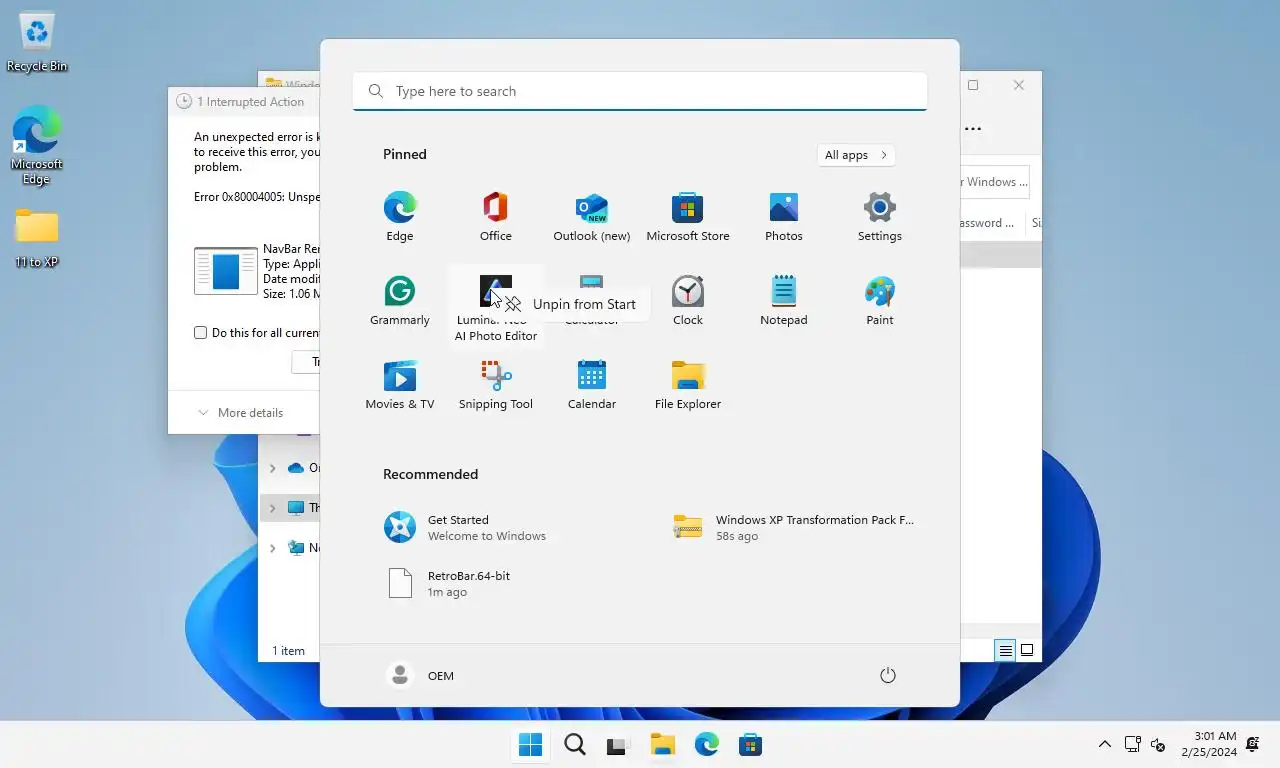
Task: Select the 11 to XP desktop folder
Action: tap(37, 238)
